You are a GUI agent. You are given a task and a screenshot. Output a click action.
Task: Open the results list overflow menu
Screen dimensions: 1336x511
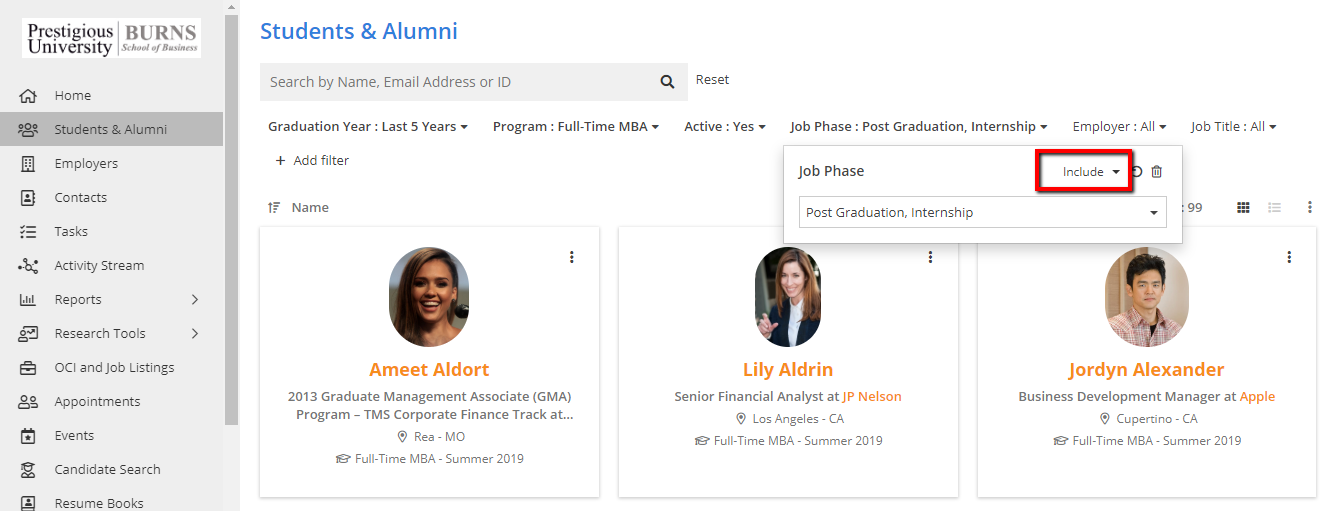click(1310, 207)
